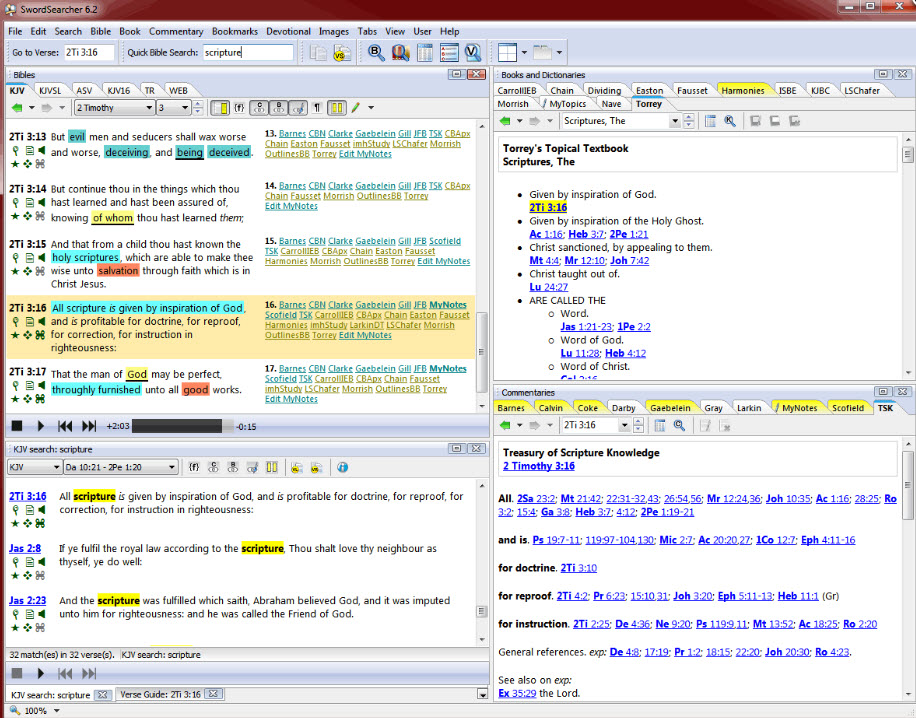This screenshot has width=916, height=718.
Task: Expand the panel layout icon dropdown arrow
Action: (x=524, y=53)
